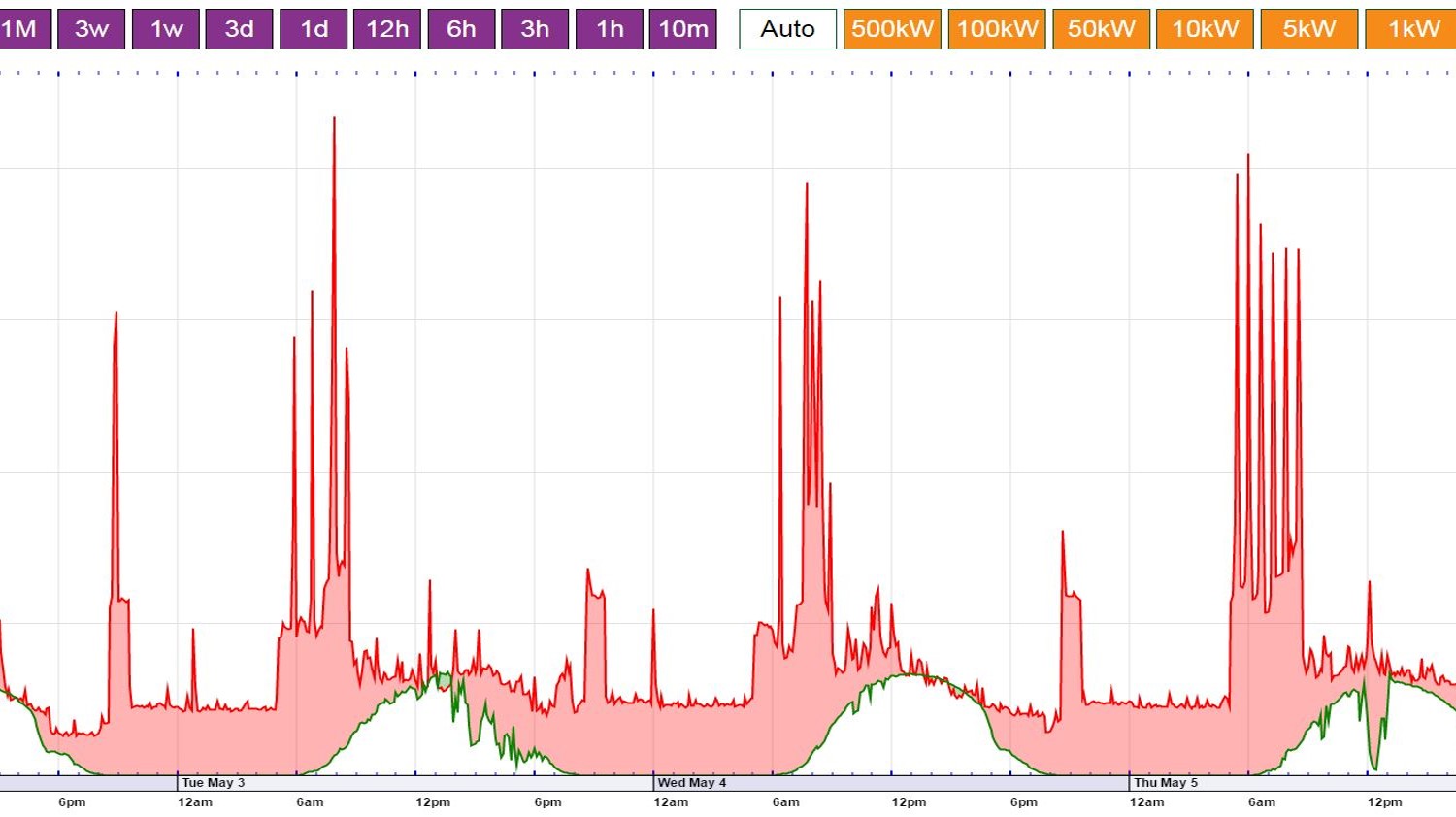Image resolution: width=1456 pixels, height=817 pixels.
Task: Zoom the chart to 3h
Action: tap(535, 29)
